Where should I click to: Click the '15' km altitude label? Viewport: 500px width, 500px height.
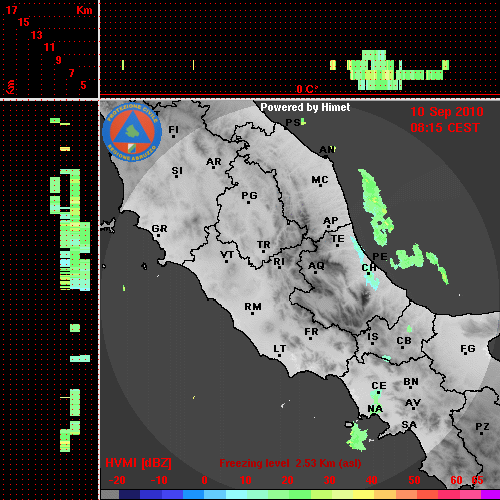point(24,22)
